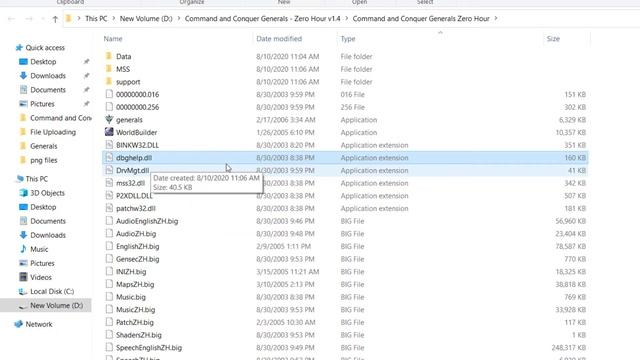This screenshot has height=360, width=640.
Task: Click the Desktop icon under This PC
Action: (23, 207)
